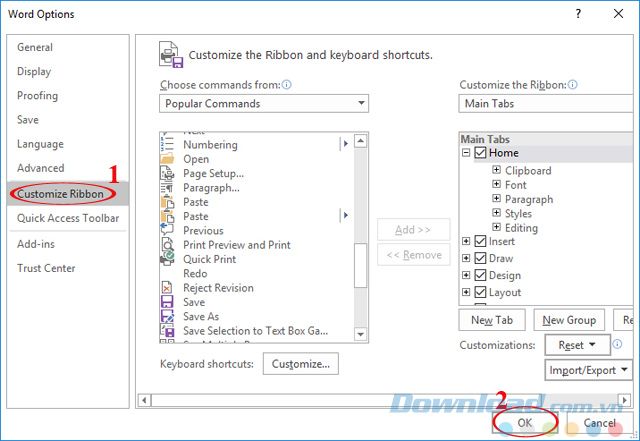Open the Import/Export dropdown
The image size is (640, 441).
(589, 370)
